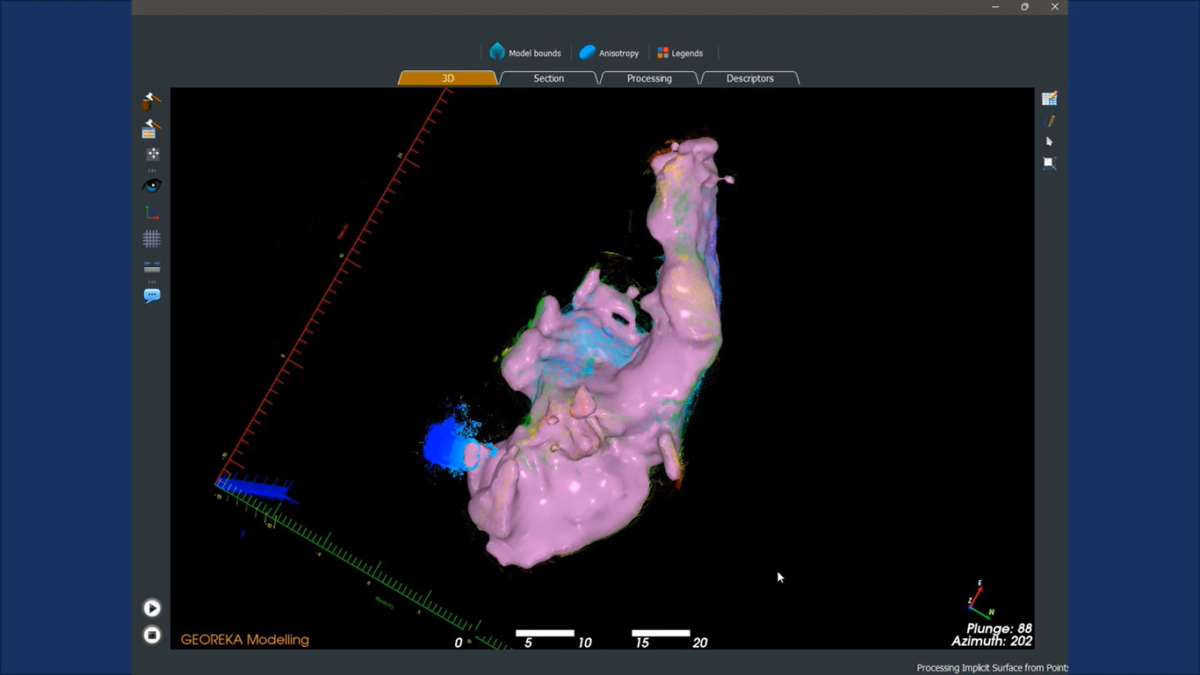The width and height of the screenshot is (1200, 675).
Task: Open the table edit icon on the right
Action: click(x=1049, y=99)
